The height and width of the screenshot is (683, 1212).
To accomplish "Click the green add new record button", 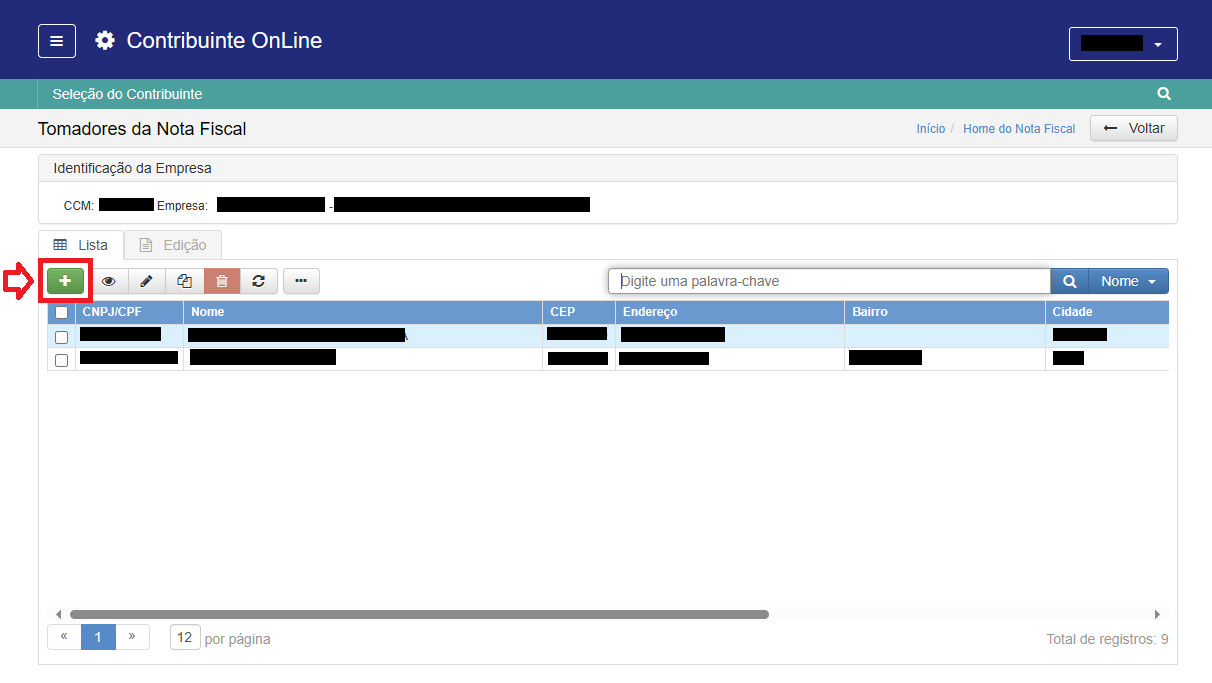I will tap(65, 282).
